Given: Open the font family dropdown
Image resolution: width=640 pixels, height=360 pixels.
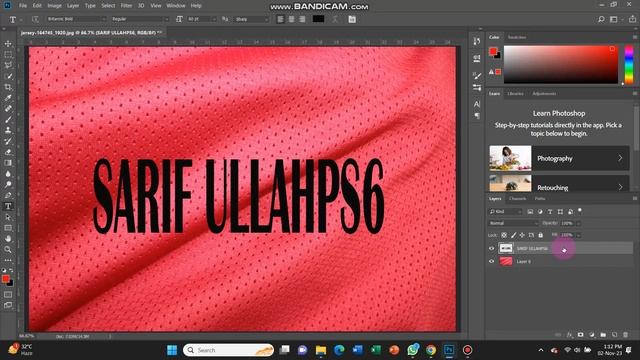Looking at the screenshot, I should pos(76,19).
